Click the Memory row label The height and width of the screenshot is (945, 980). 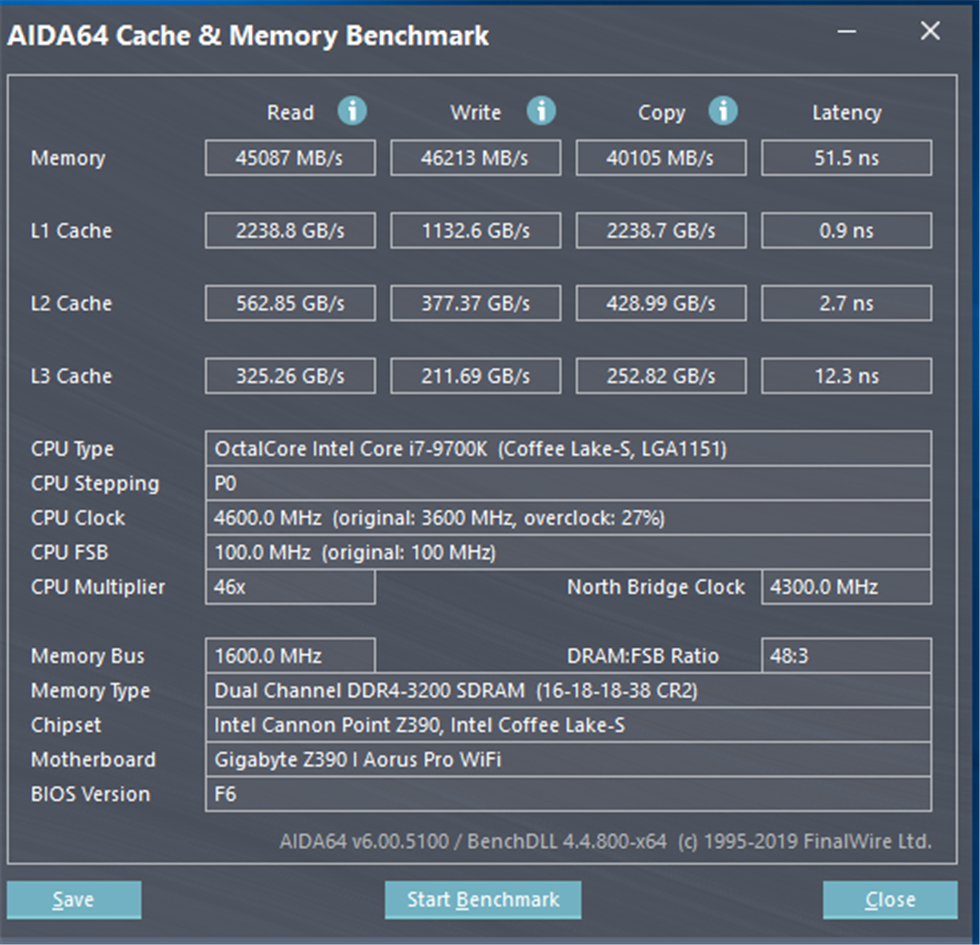pos(68,158)
